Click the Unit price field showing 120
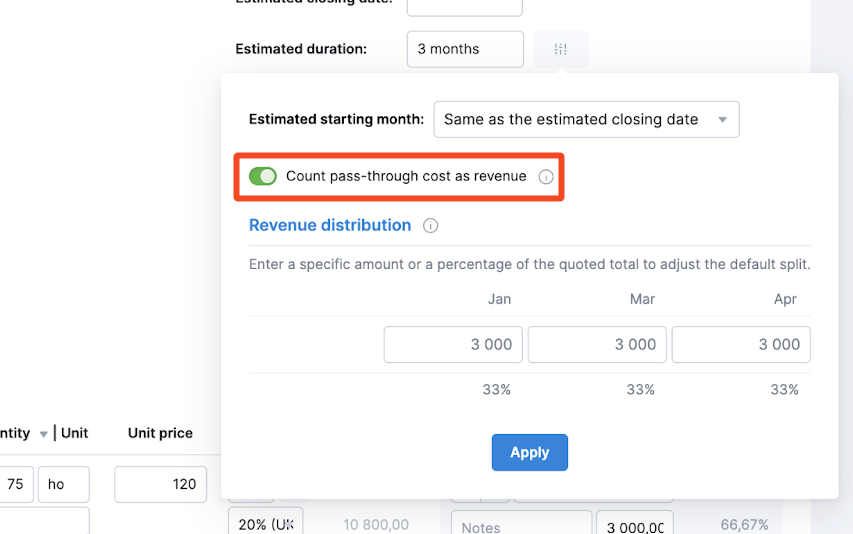Image resolution: width=853 pixels, height=534 pixels. pyautogui.click(x=160, y=485)
